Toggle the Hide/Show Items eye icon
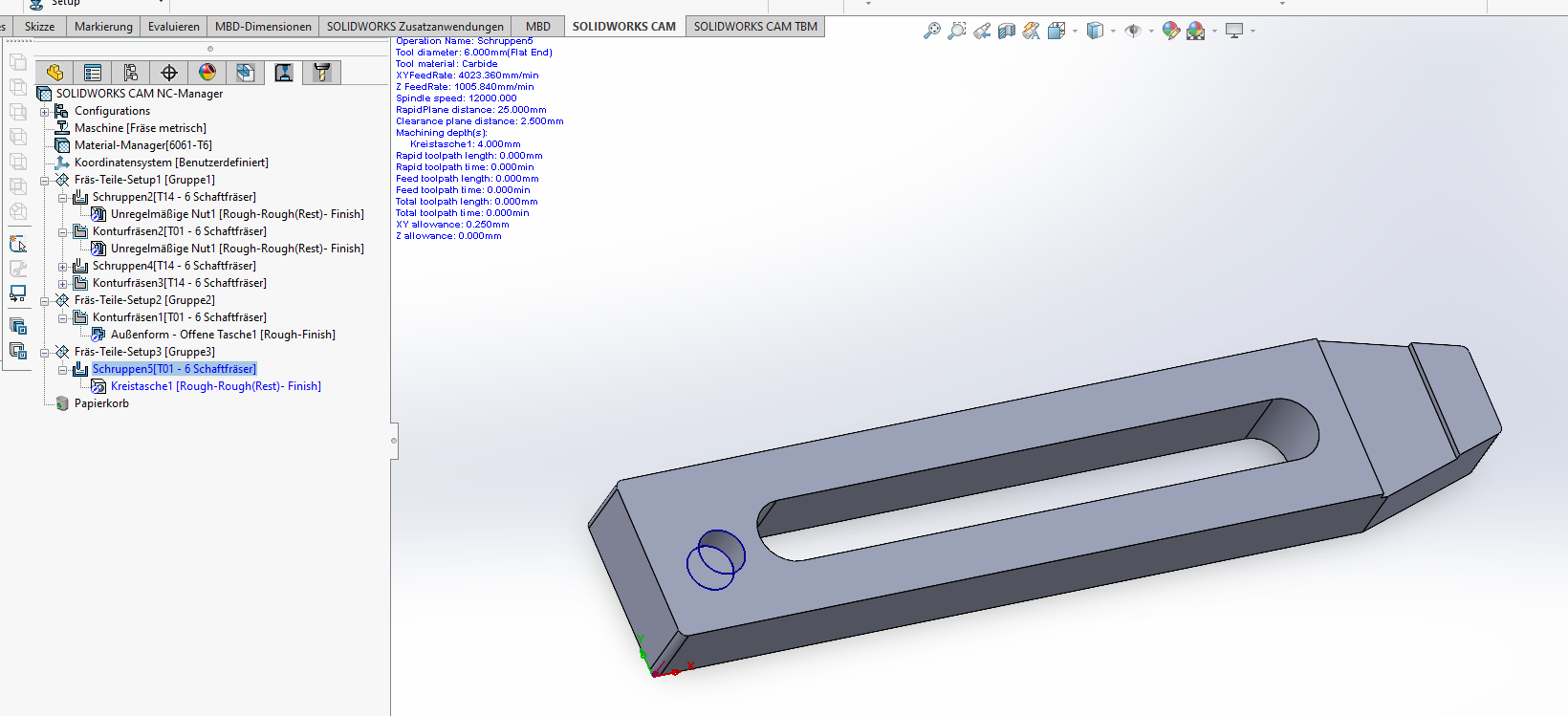The image size is (1568, 716). 1133,32
